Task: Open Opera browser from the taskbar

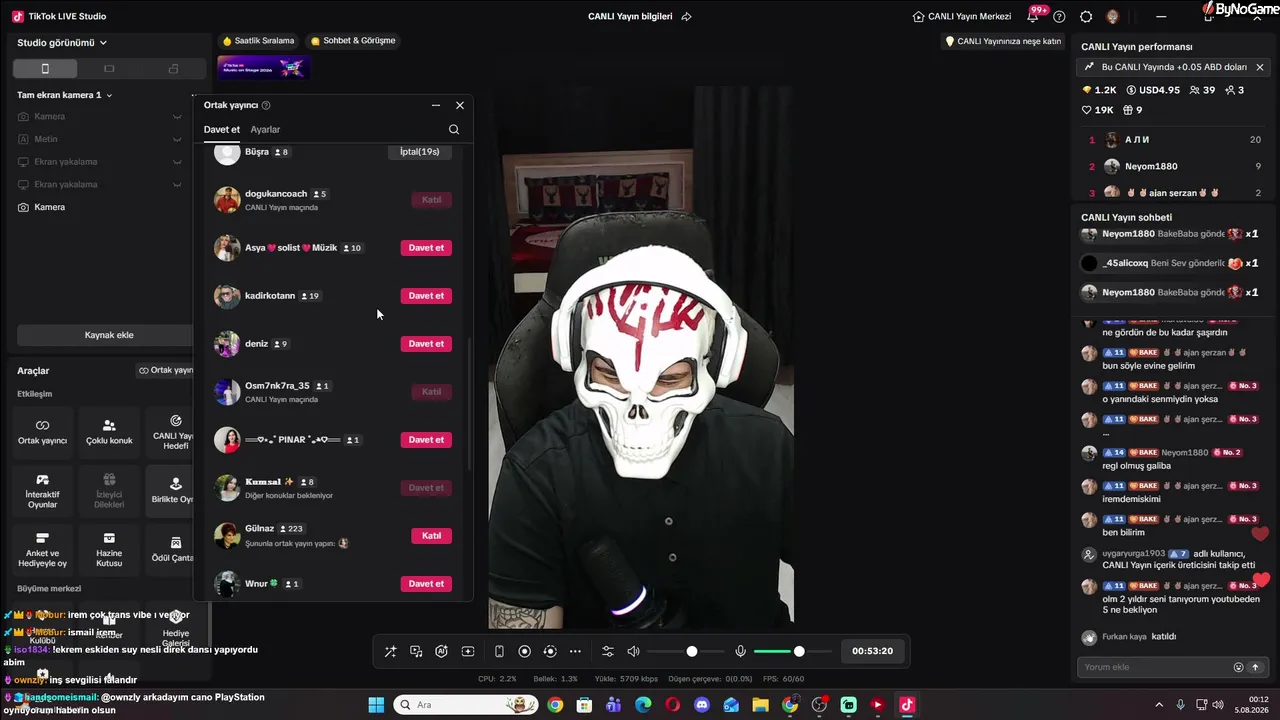Action: click(x=673, y=705)
